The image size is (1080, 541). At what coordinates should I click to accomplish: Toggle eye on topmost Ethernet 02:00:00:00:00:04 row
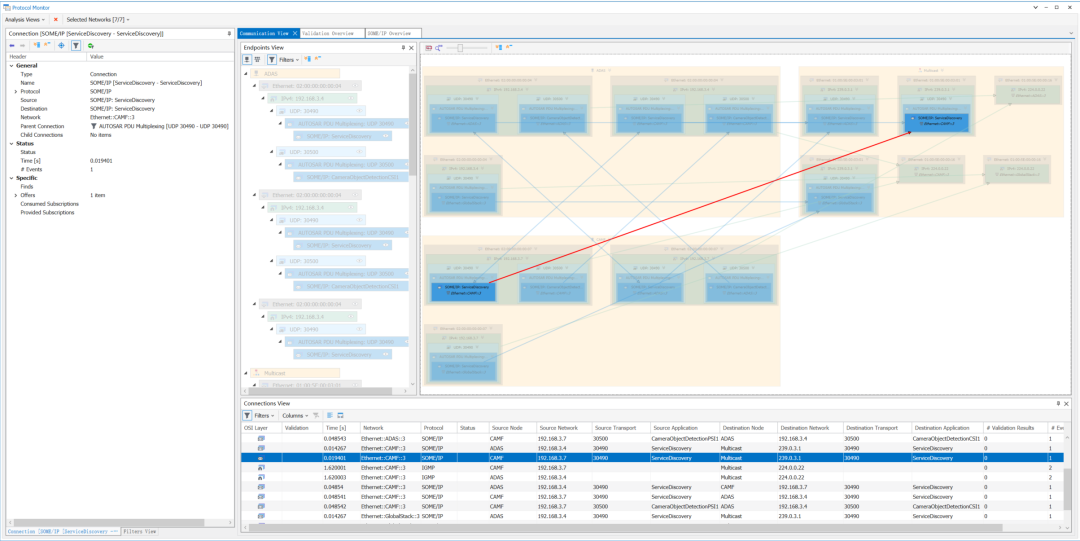click(x=355, y=86)
